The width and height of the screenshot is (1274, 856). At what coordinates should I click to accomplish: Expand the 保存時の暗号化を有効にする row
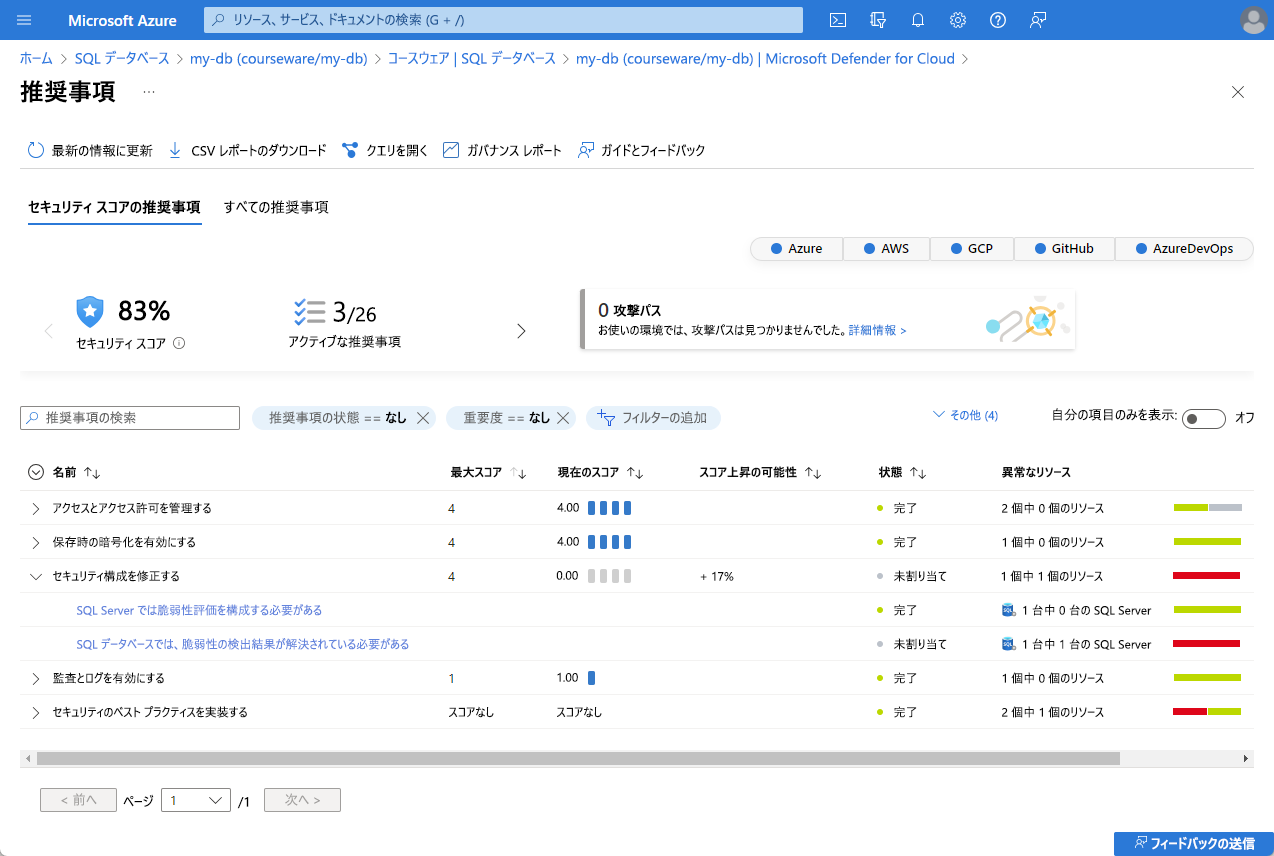[36, 543]
